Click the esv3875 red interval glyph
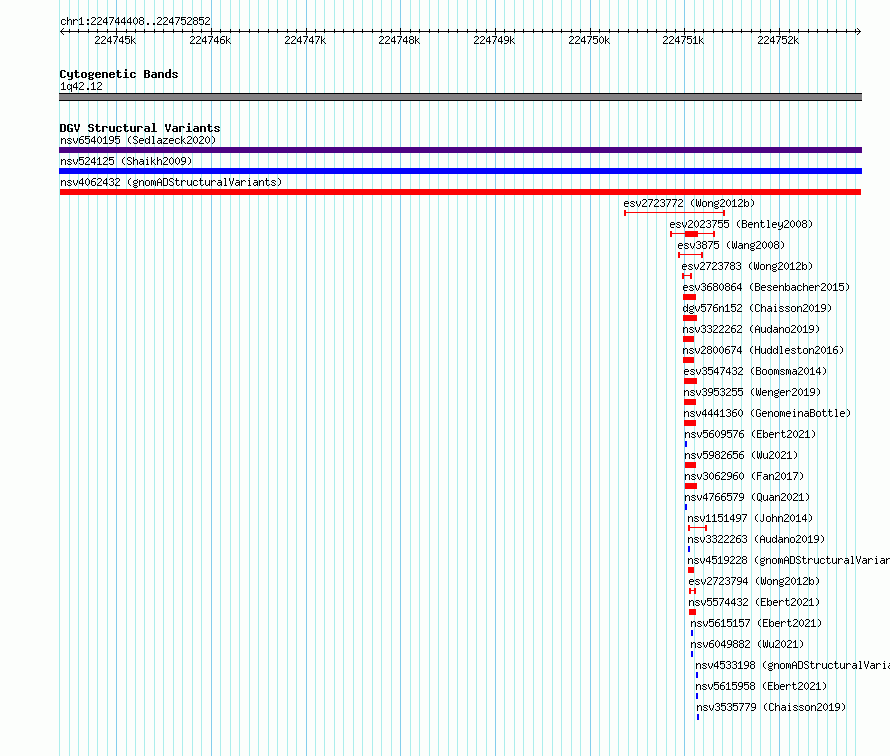The image size is (890, 756). [690, 255]
